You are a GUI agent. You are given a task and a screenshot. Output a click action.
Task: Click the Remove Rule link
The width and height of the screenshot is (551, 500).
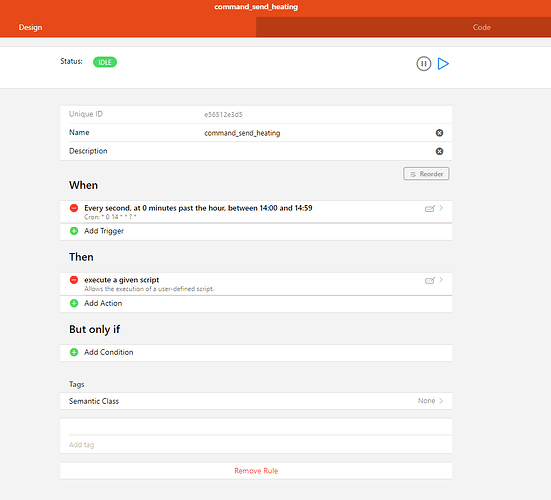point(256,471)
